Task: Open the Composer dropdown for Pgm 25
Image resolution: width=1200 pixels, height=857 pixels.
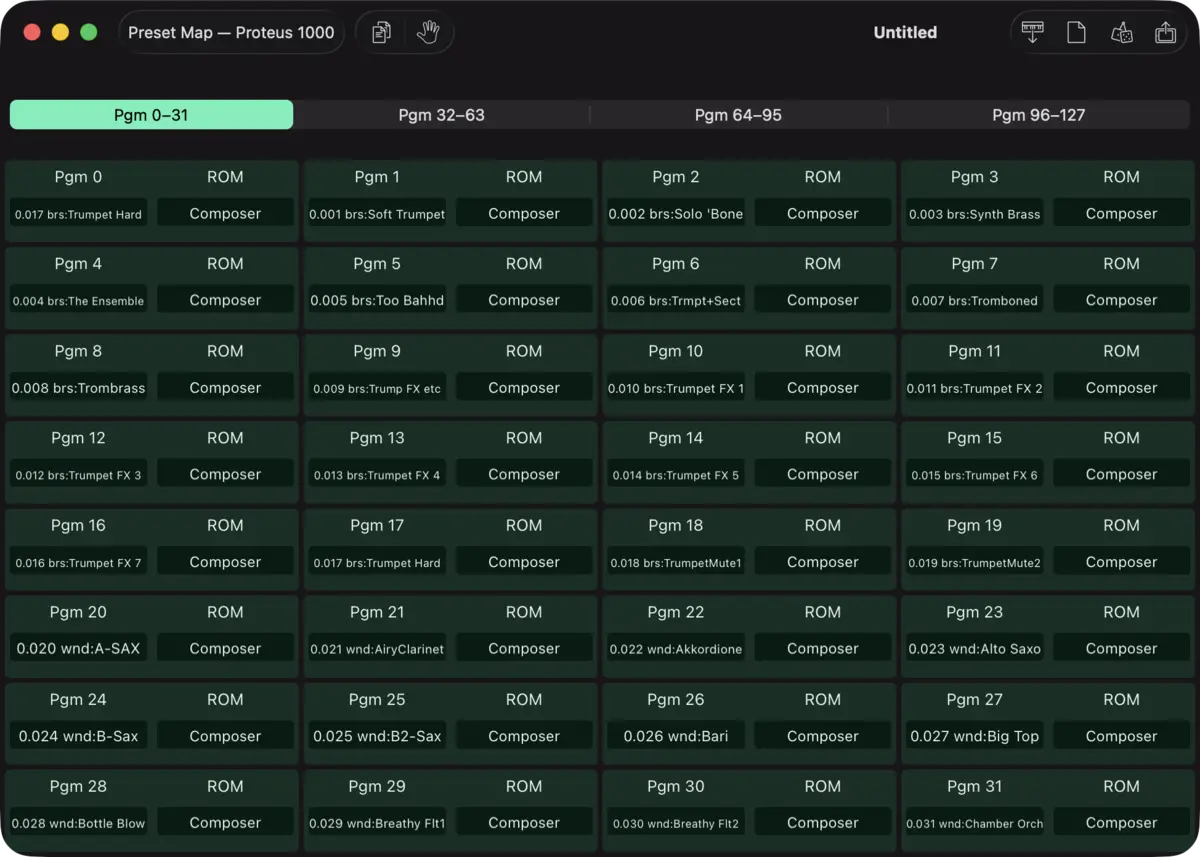Action: [x=524, y=736]
